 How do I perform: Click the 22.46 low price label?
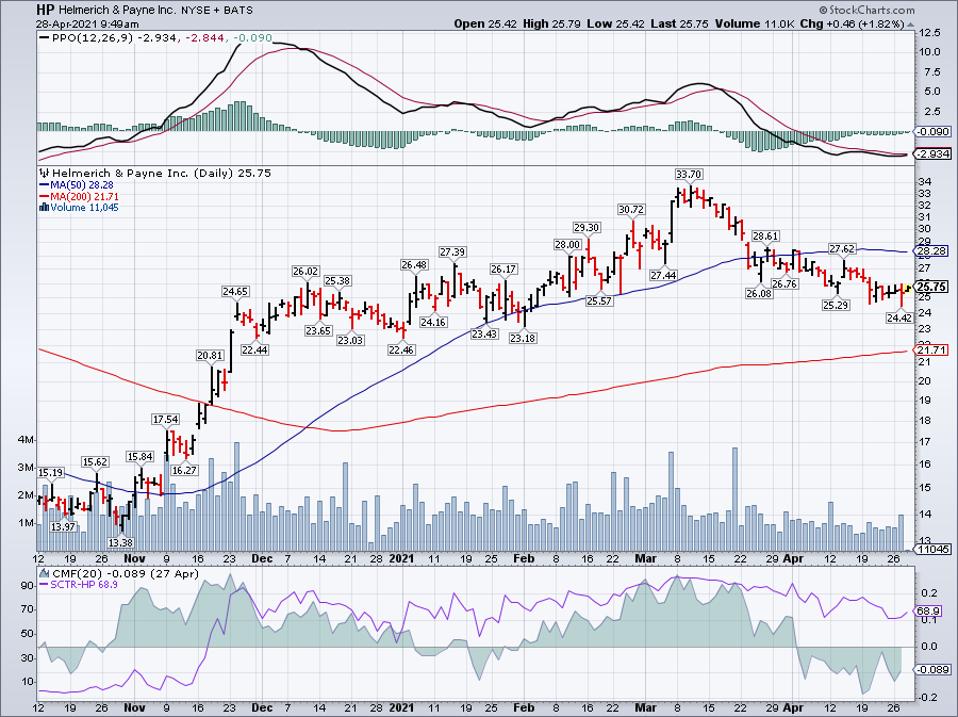coord(401,350)
